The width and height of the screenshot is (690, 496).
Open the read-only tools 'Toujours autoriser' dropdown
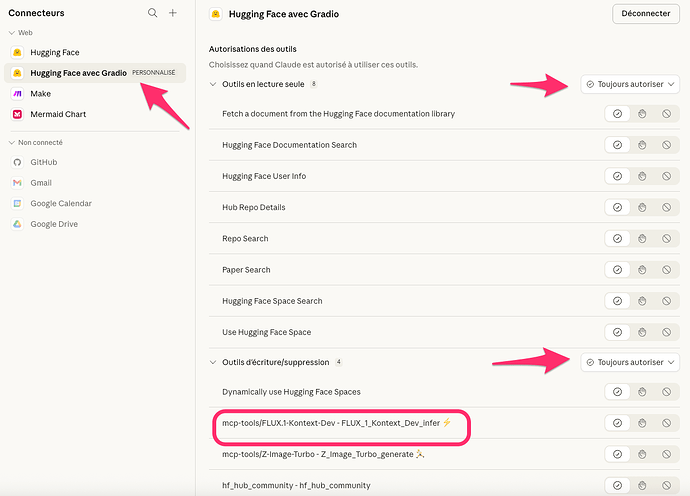coord(631,85)
